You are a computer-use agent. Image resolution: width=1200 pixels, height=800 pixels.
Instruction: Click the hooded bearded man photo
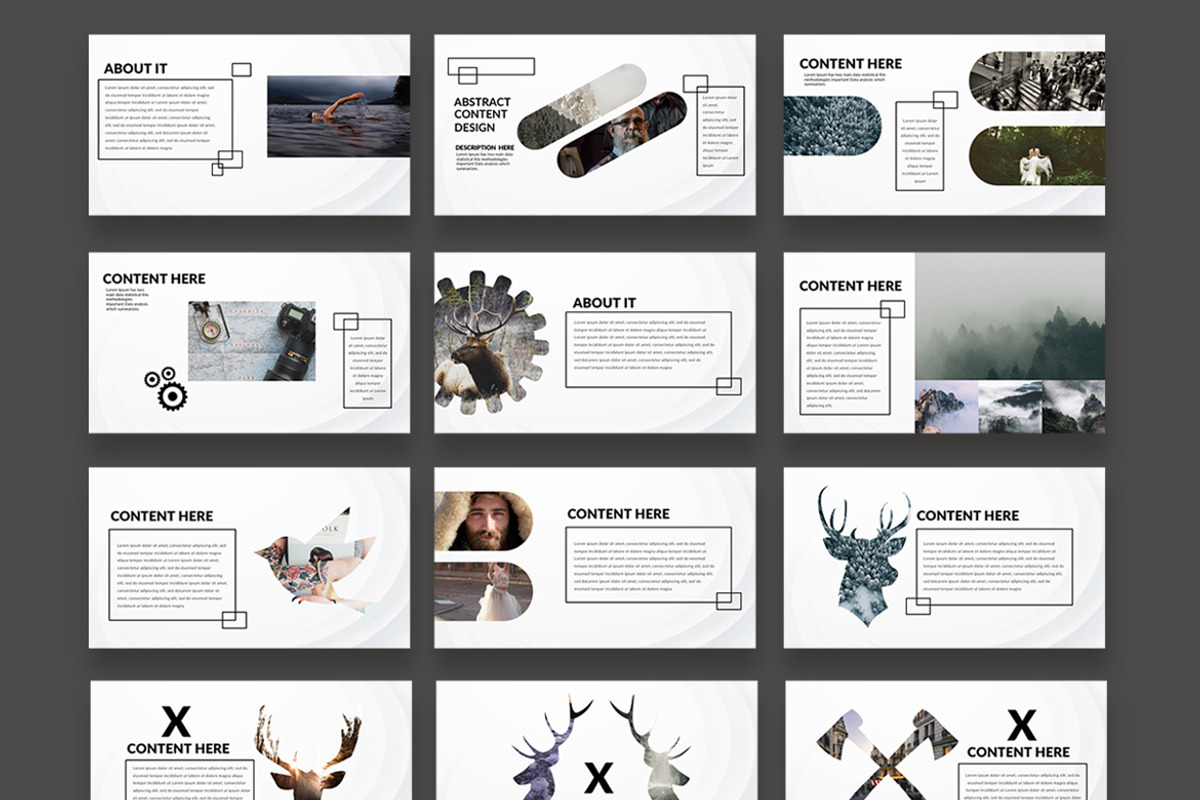tap(484, 521)
